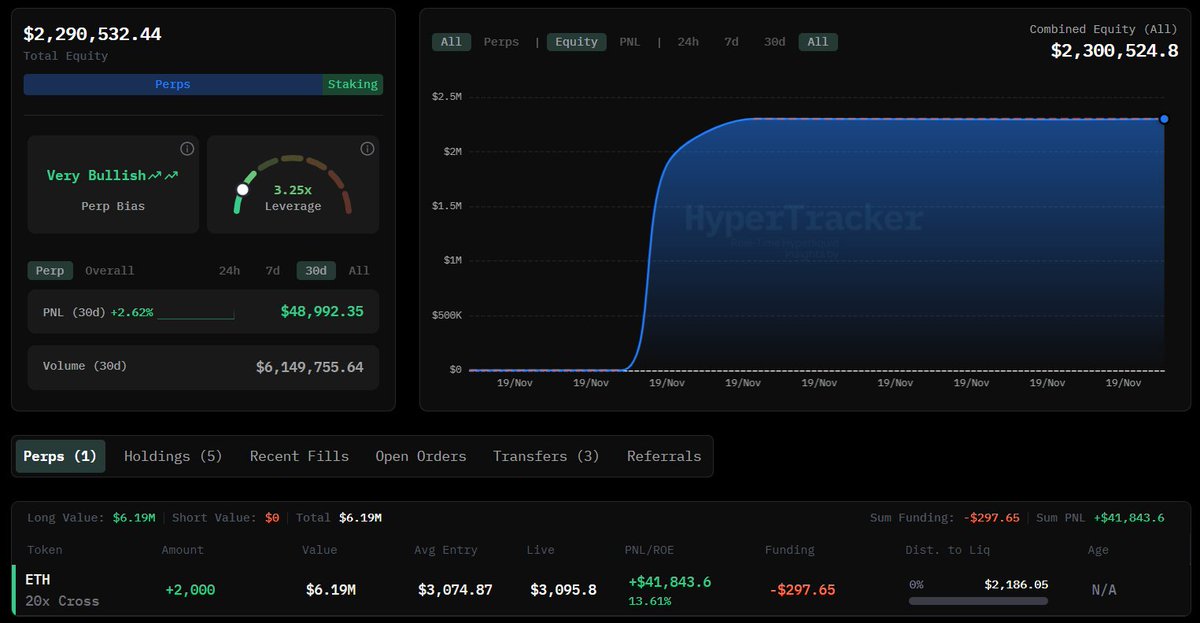Switch the chart to PNL view
This screenshot has width=1200, height=623.
point(629,41)
